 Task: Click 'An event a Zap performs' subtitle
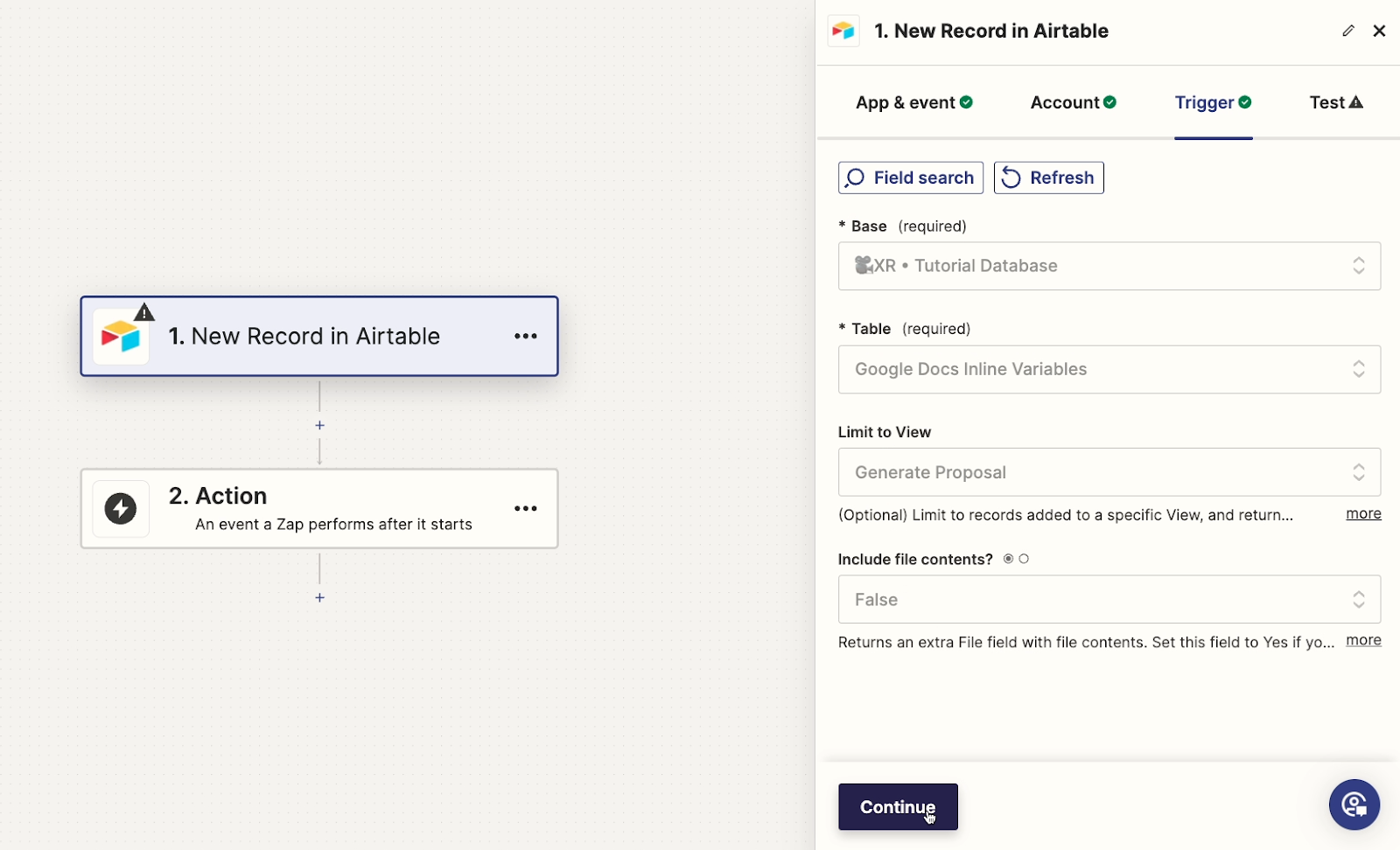pos(333,524)
